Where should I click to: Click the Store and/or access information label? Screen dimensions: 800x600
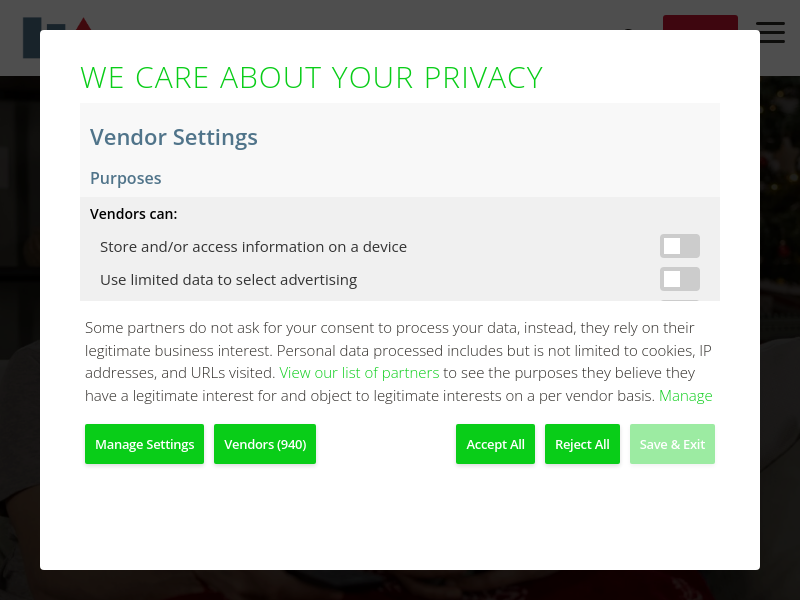click(x=253, y=247)
